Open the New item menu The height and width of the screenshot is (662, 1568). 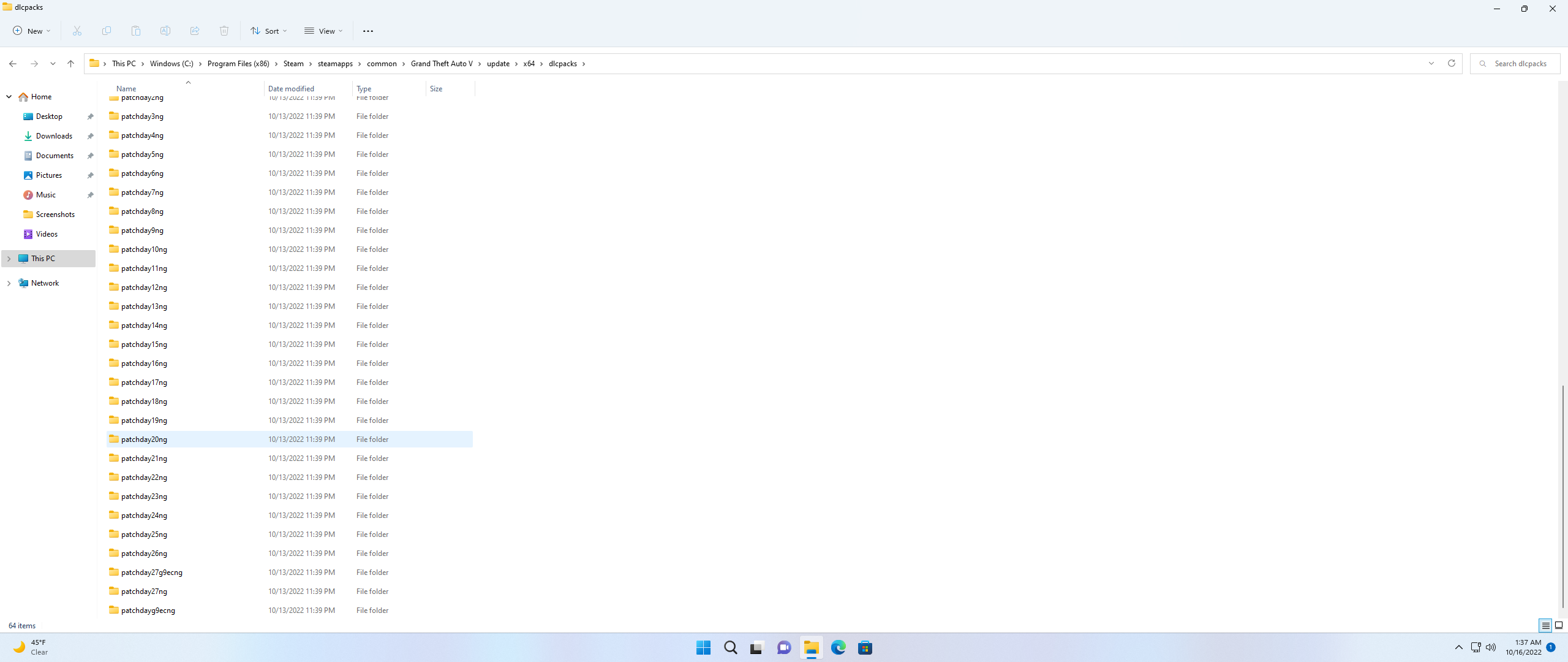pos(31,31)
